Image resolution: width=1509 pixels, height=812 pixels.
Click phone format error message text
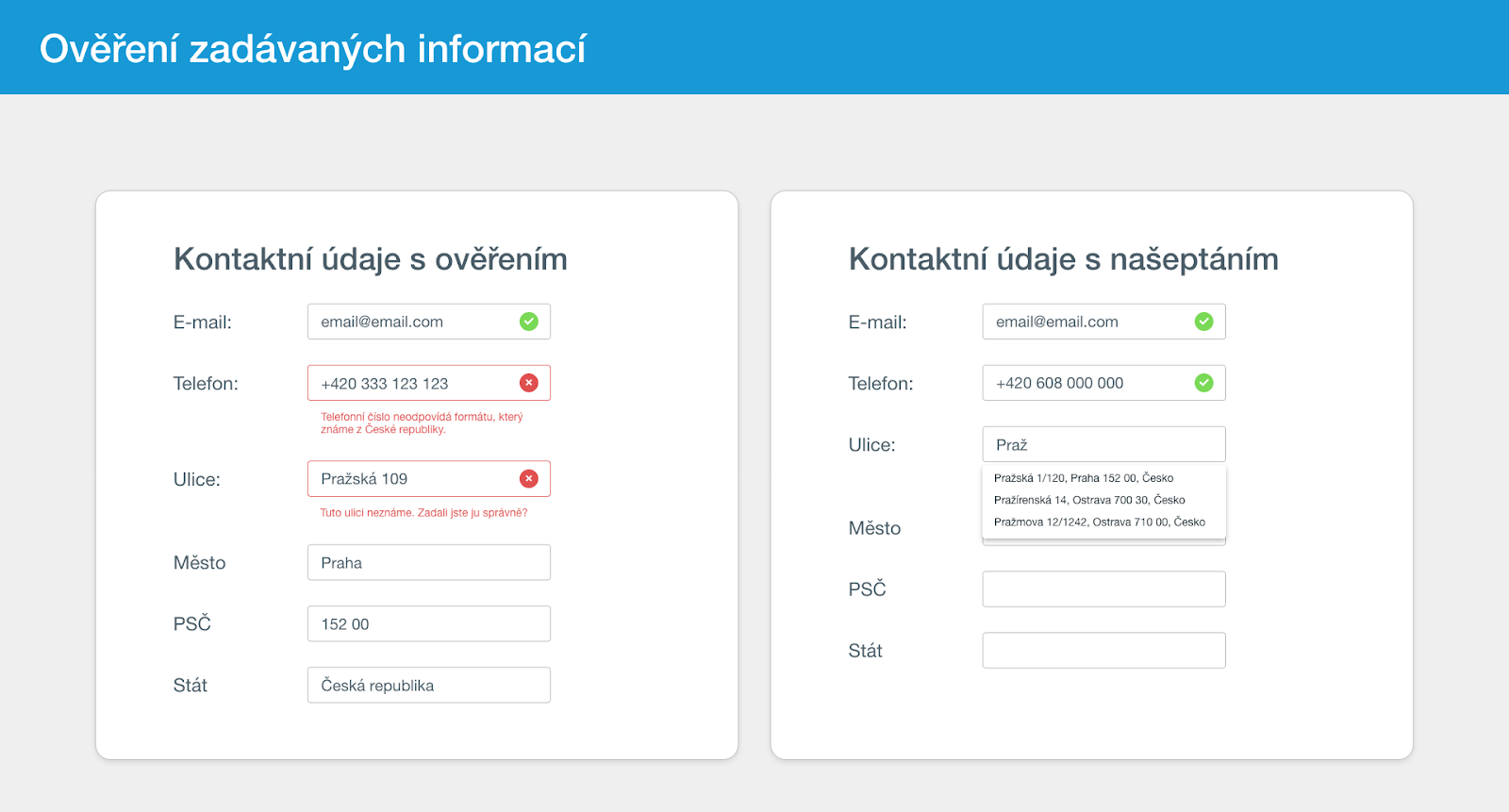pos(422,423)
